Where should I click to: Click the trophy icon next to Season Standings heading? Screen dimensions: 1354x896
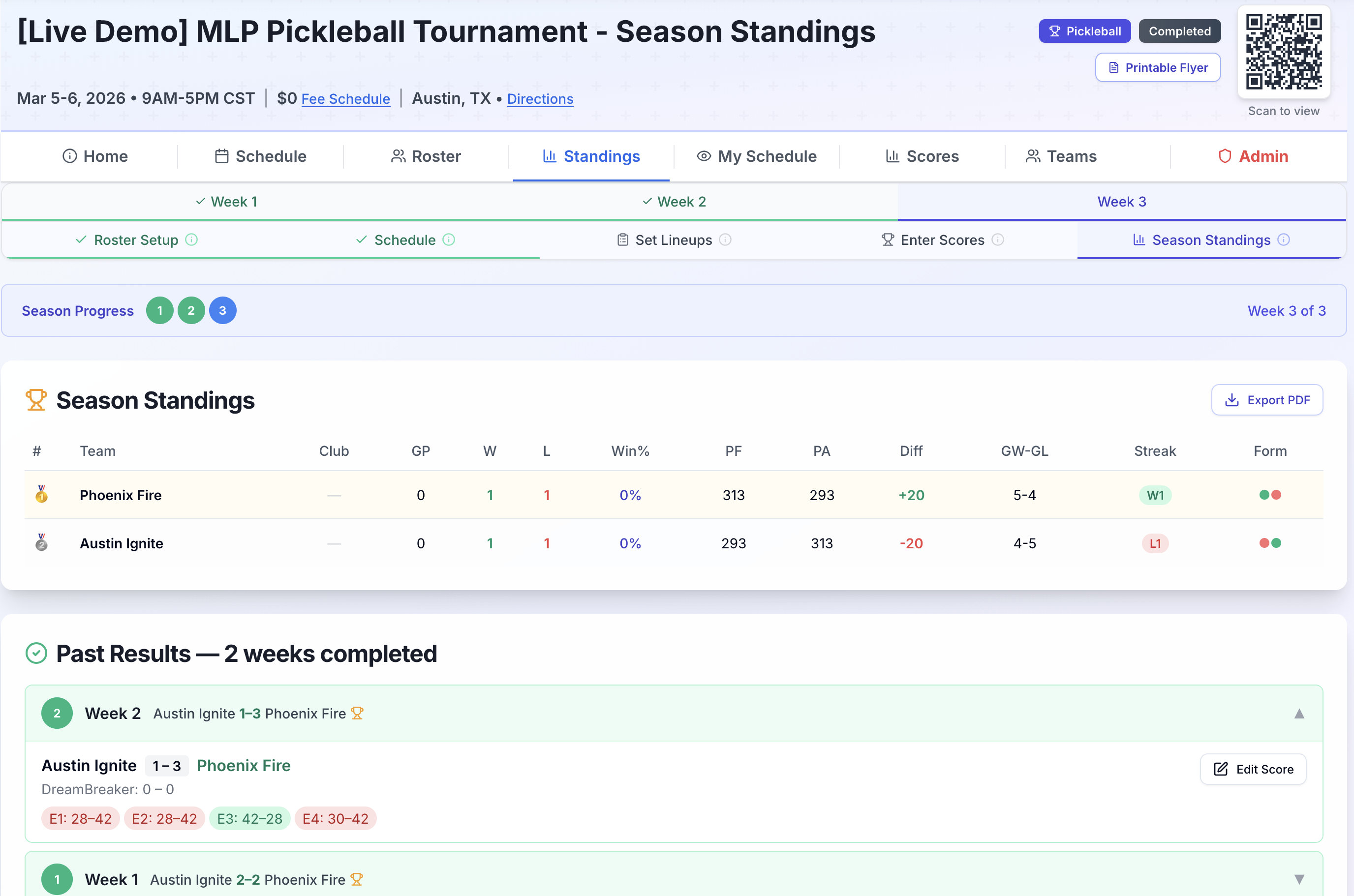36,399
